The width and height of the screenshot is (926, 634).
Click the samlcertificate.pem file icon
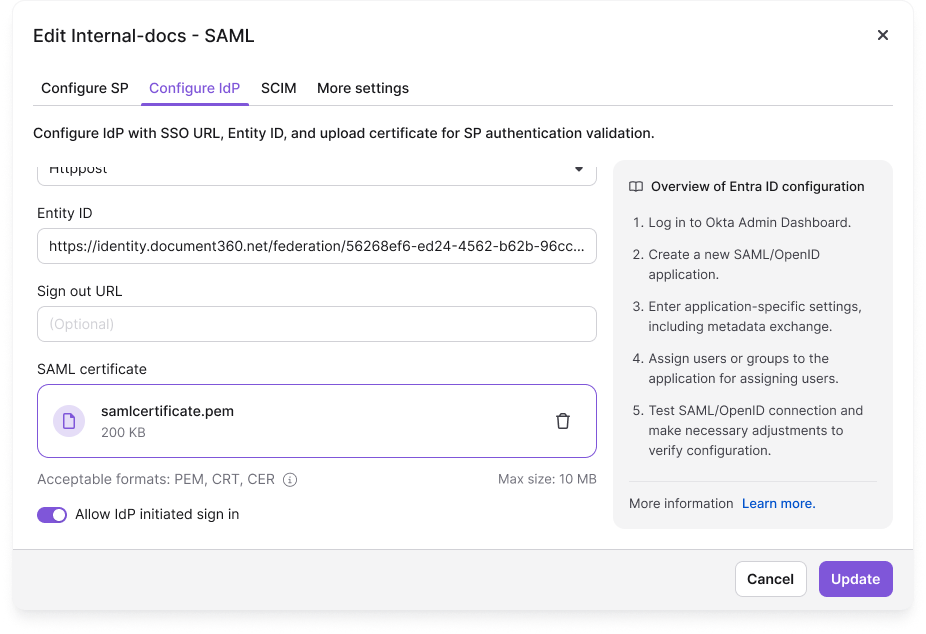[69, 421]
